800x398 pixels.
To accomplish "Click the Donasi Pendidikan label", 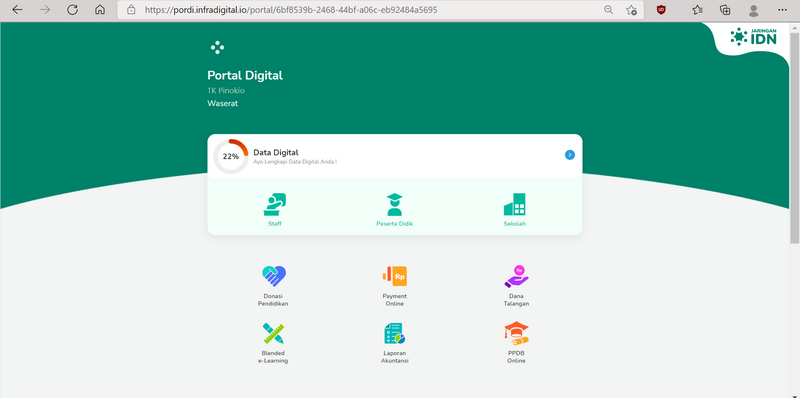I will tap(273, 300).
